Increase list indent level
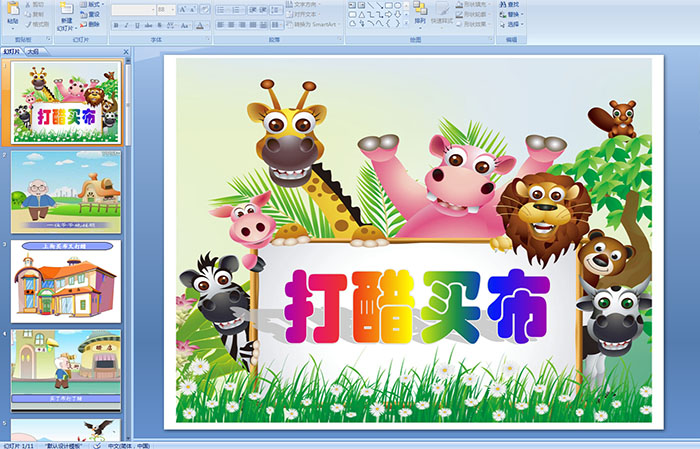The width and height of the screenshot is (700, 449). click(x=263, y=9)
